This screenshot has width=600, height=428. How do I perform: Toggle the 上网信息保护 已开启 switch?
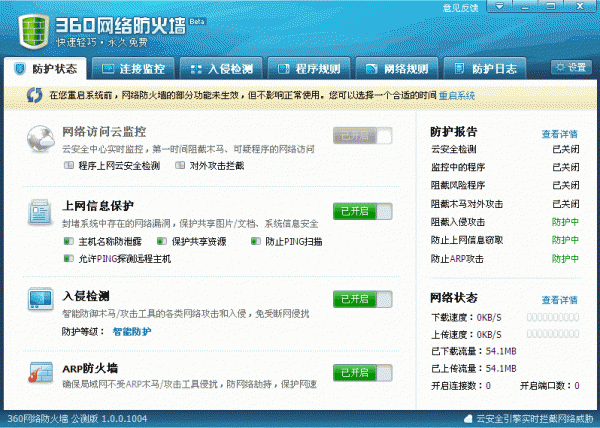click(x=362, y=212)
